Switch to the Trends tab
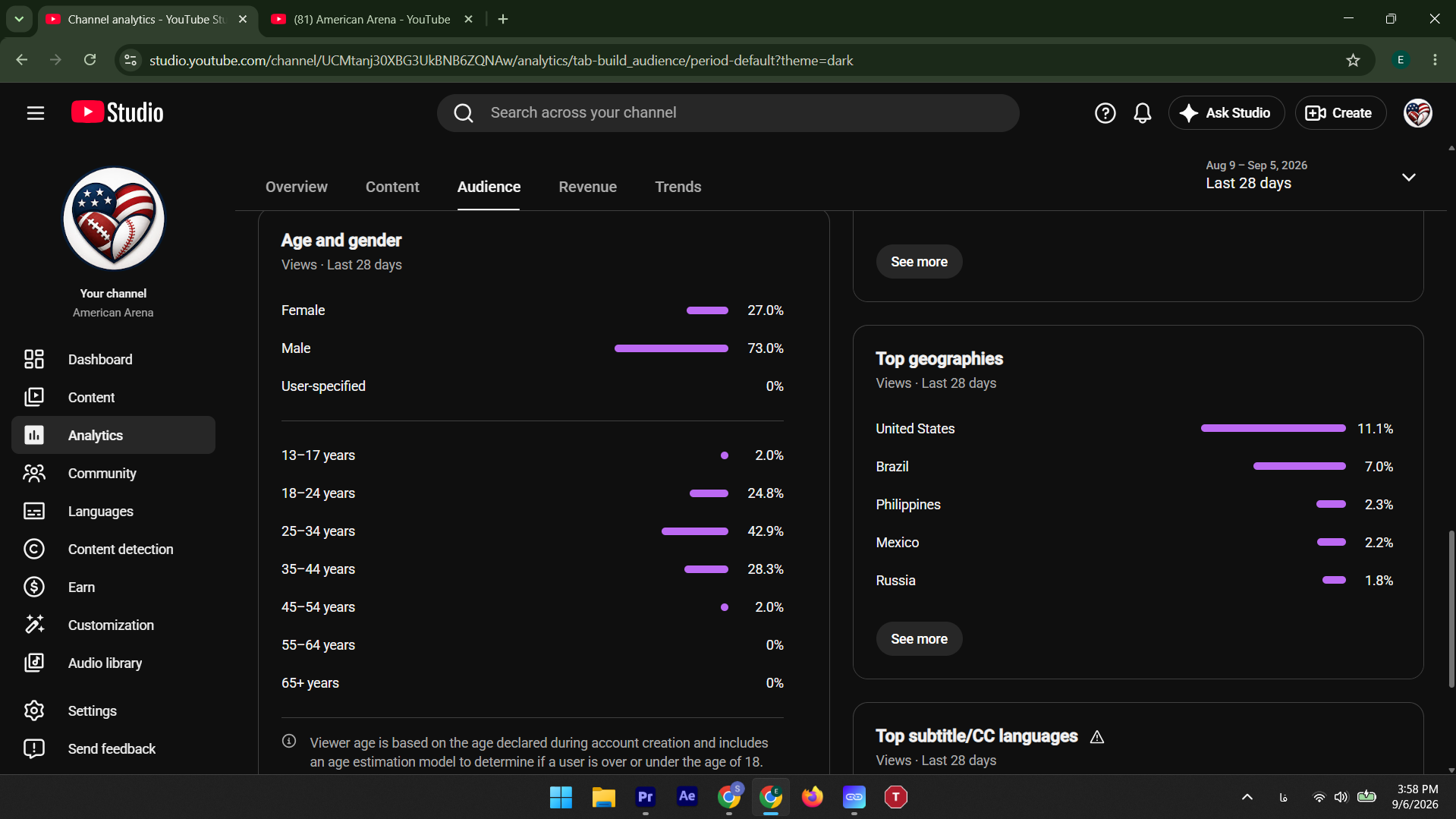The width and height of the screenshot is (1456, 819). (678, 187)
